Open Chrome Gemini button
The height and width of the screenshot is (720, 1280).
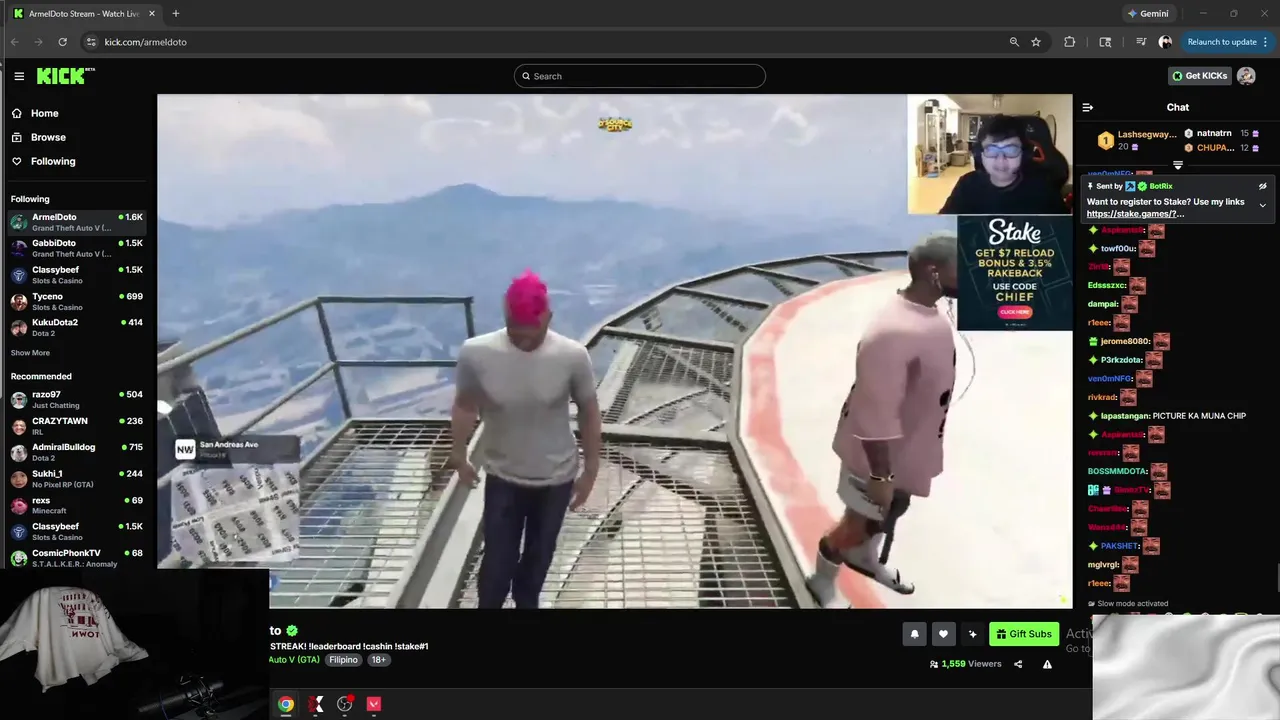point(1148,14)
